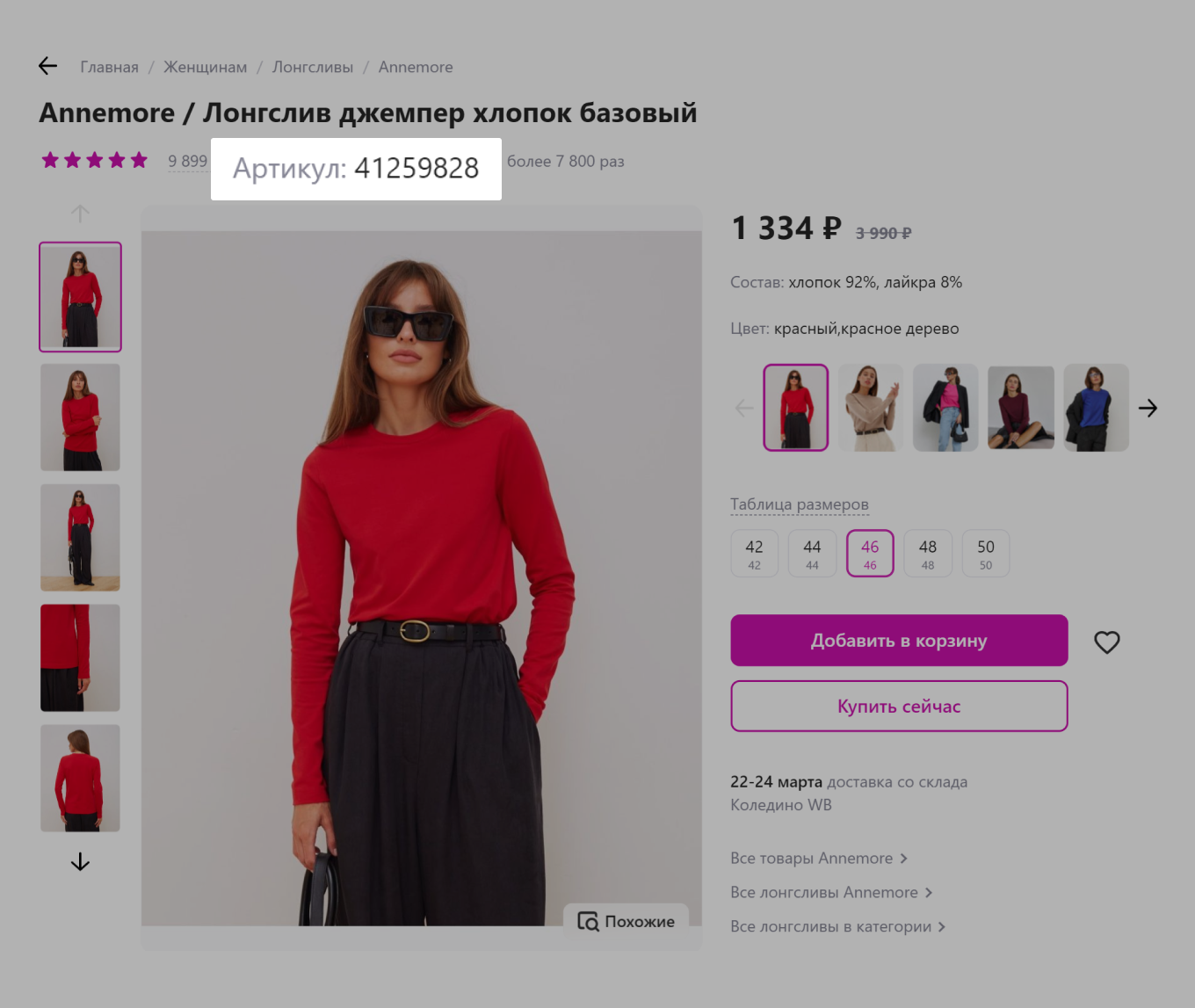Open the Таблица размеров size chart

click(799, 504)
